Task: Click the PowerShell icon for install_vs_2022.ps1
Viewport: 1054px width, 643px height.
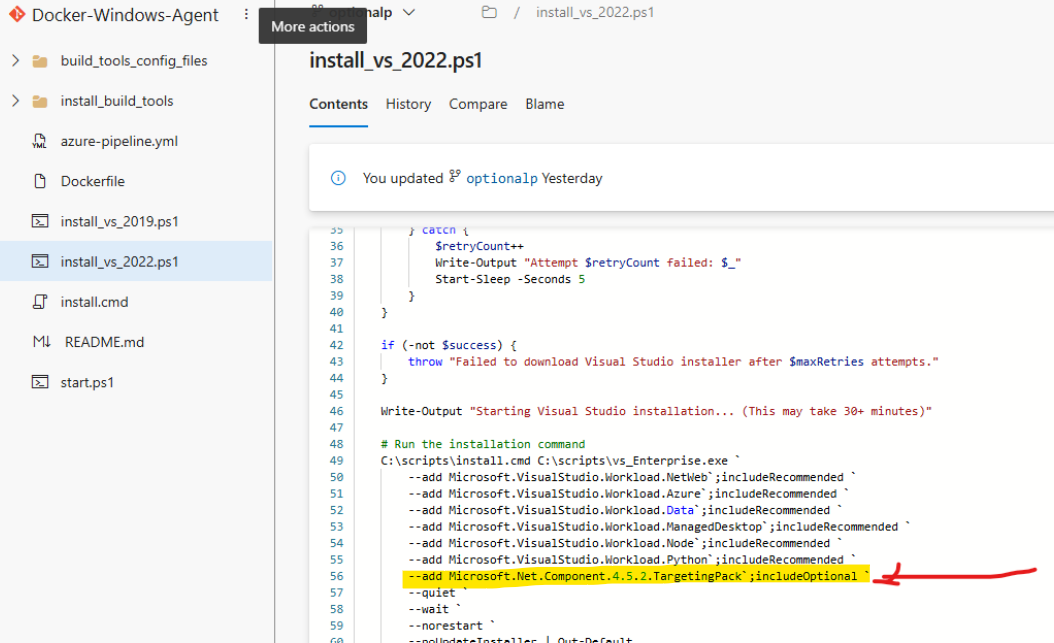Action: pos(40,261)
